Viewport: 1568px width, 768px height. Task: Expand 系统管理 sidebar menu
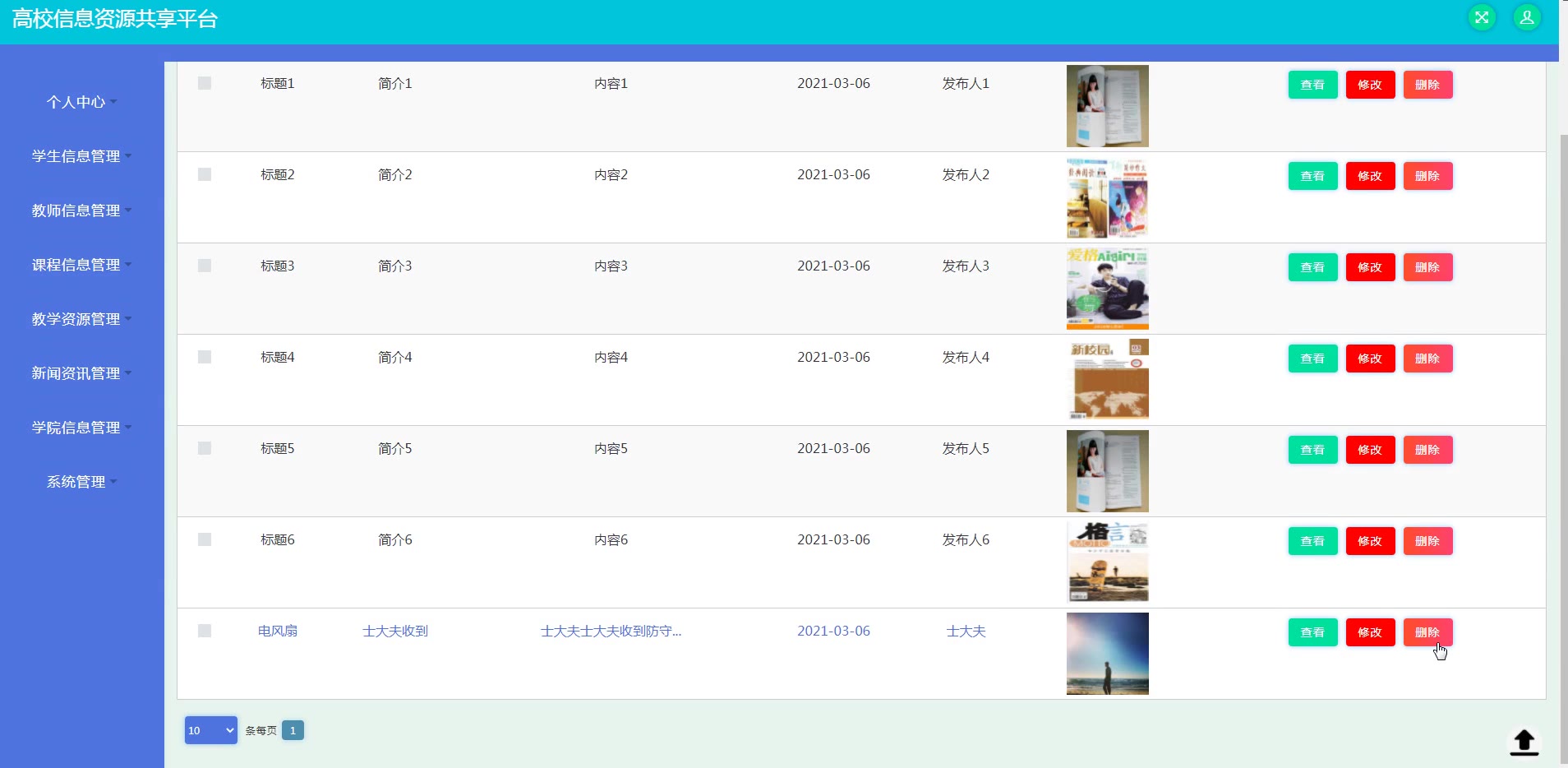82,482
